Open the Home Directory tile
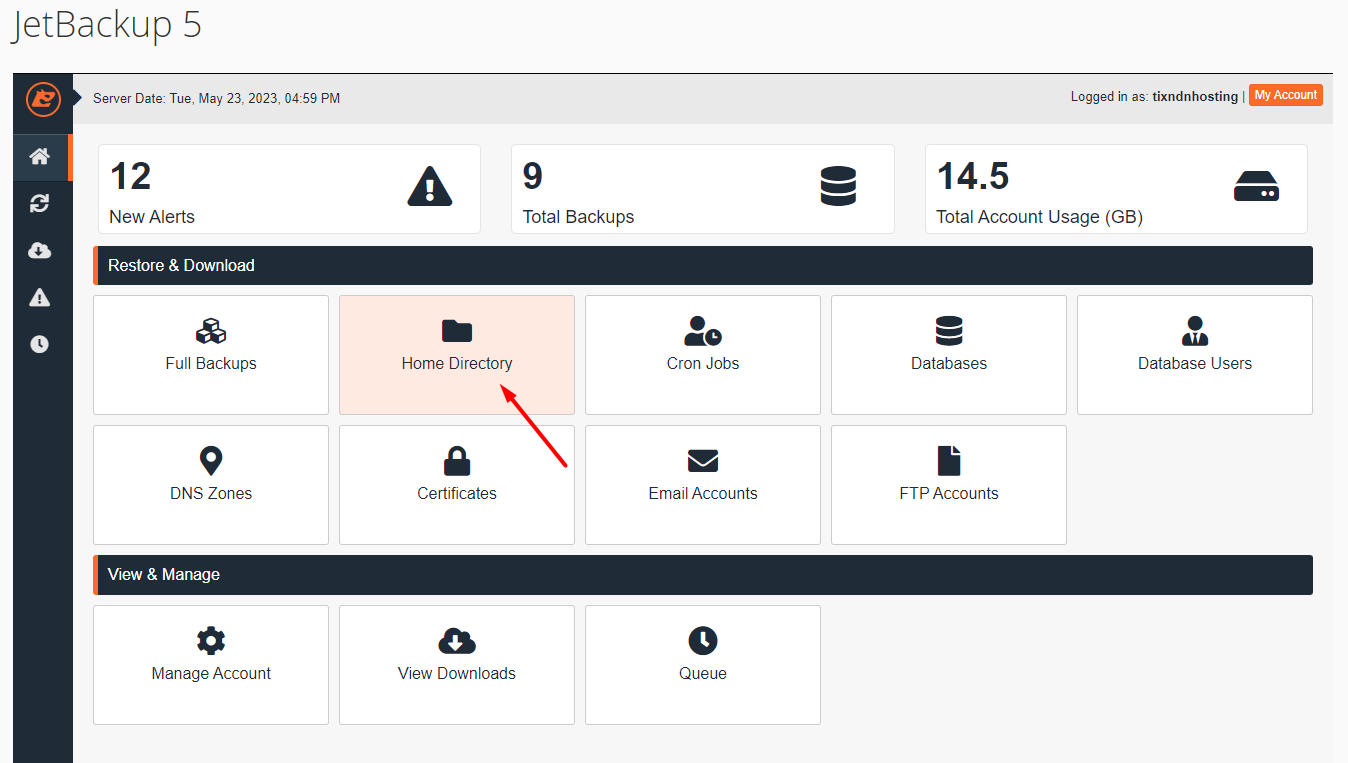This screenshot has width=1348, height=763. click(457, 354)
